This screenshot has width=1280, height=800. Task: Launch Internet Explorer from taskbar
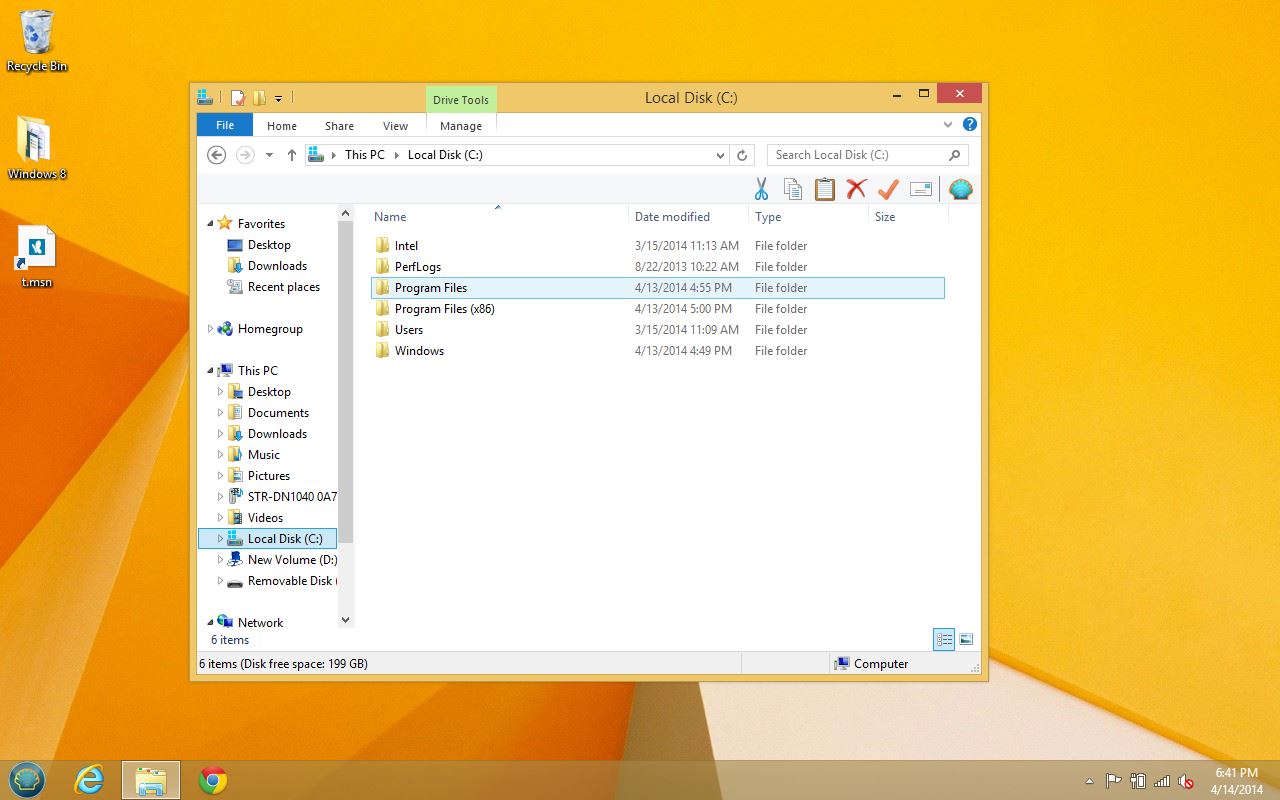tap(89, 780)
